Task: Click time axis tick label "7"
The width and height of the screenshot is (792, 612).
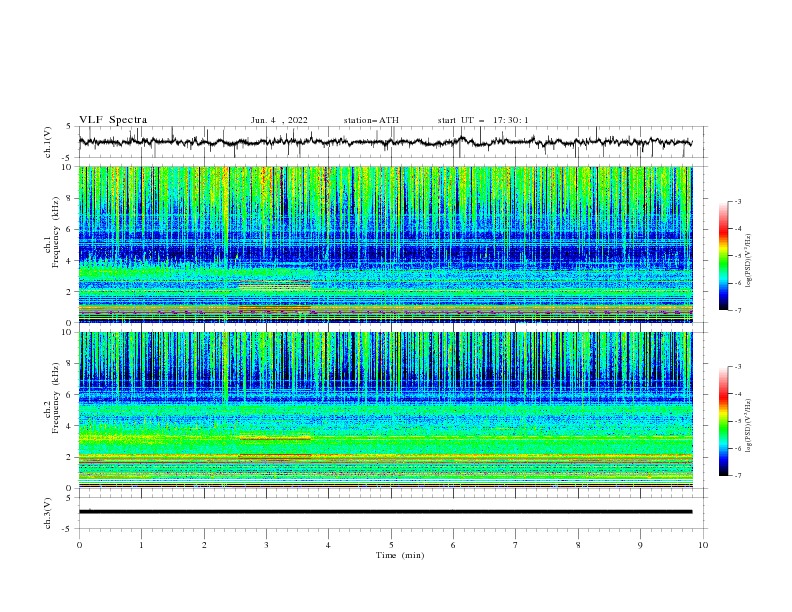Action: click(516, 545)
